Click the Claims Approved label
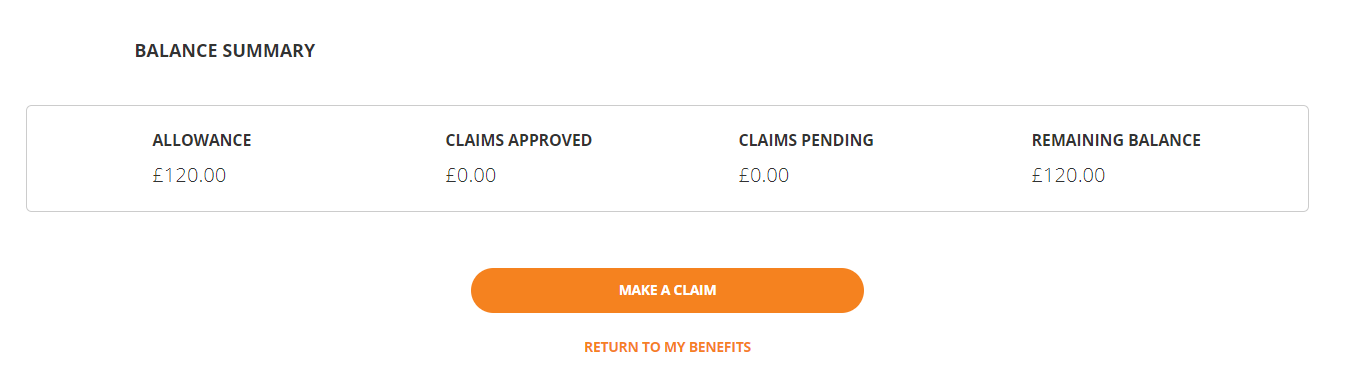Image resolution: width=1353 pixels, height=392 pixels. pos(519,140)
